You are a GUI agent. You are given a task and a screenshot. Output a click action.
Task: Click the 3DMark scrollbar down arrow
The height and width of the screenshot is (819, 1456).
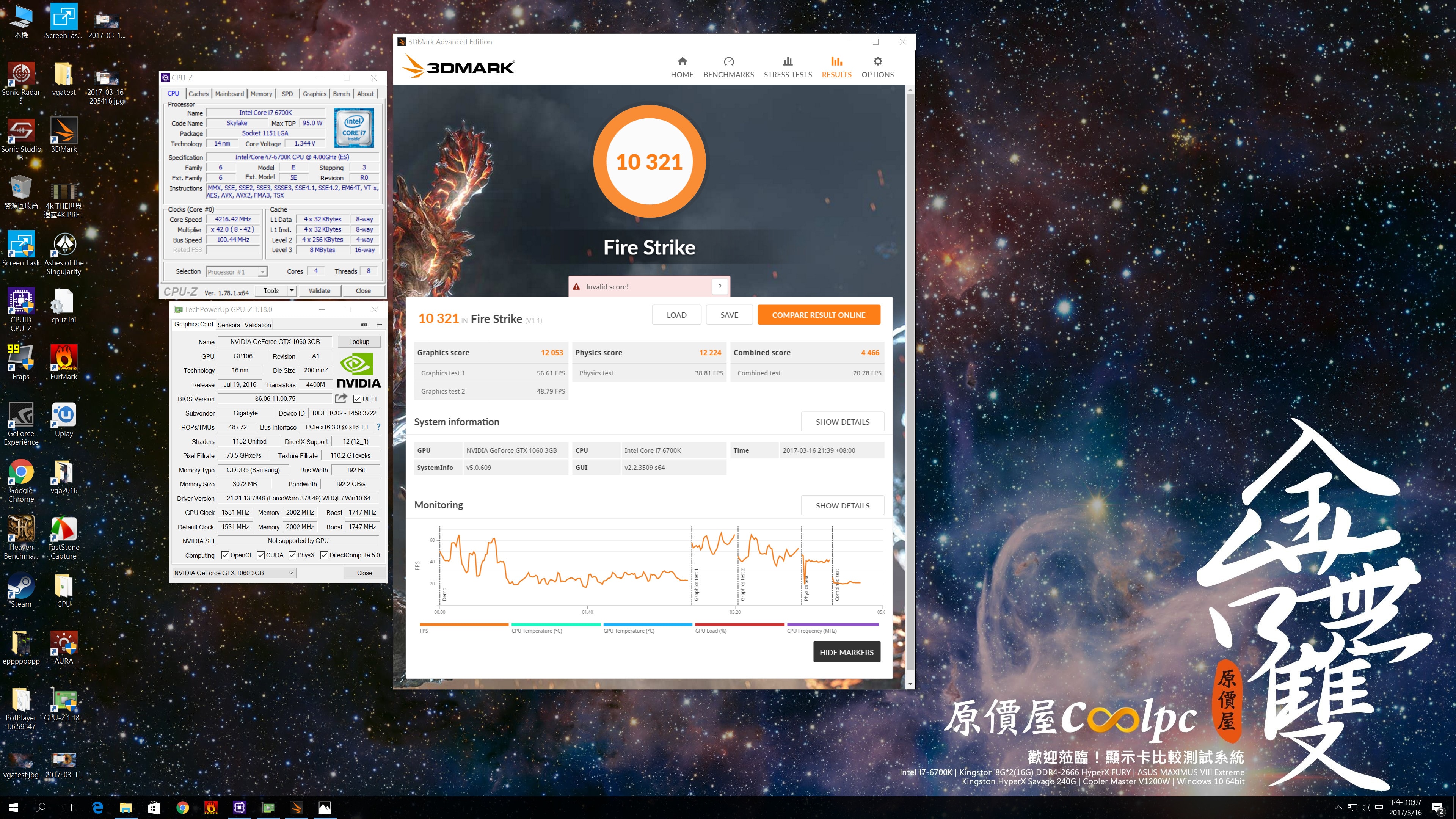click(910, 684)
